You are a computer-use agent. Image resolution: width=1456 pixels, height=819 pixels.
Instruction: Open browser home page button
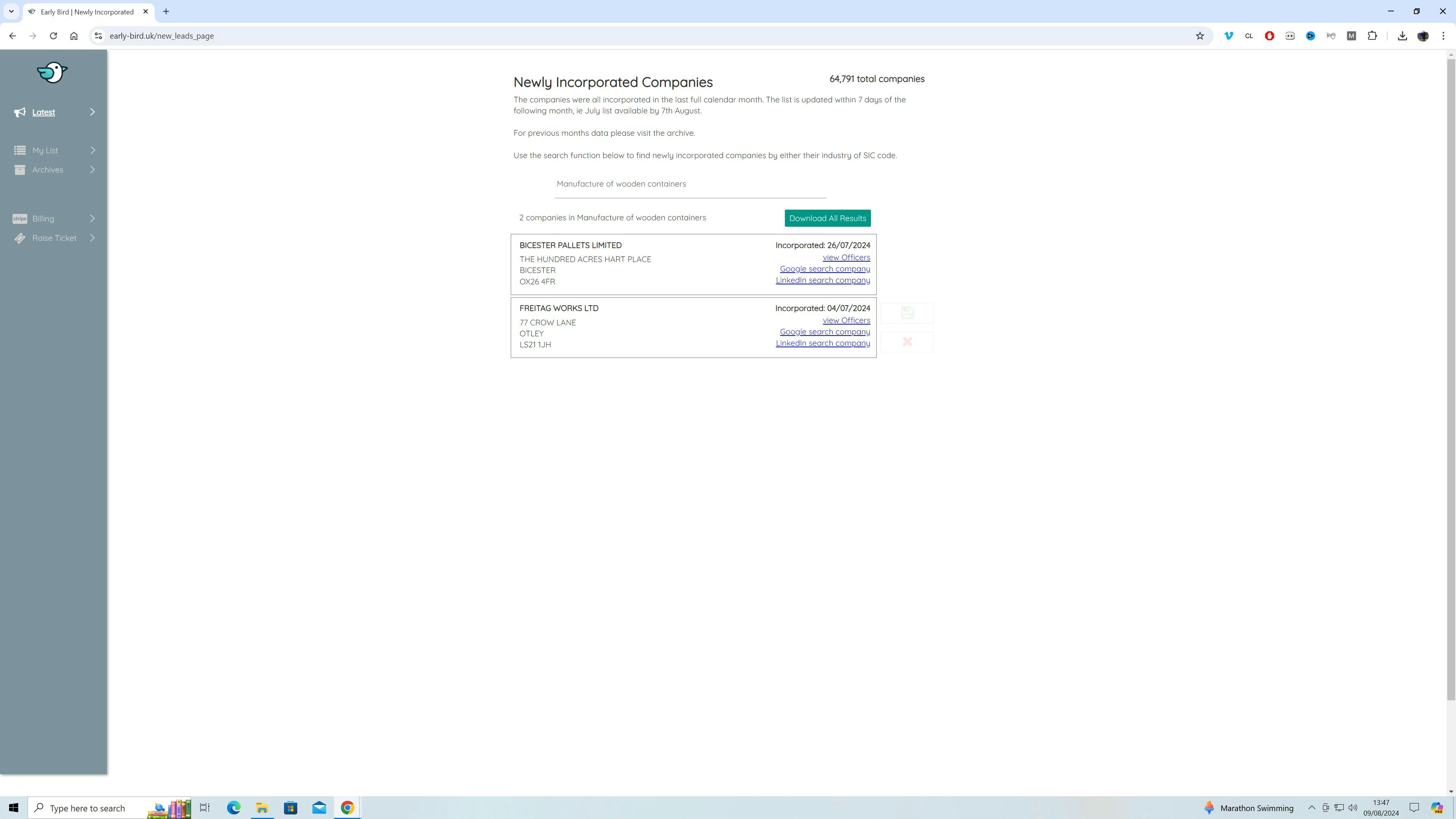[74, 36]
